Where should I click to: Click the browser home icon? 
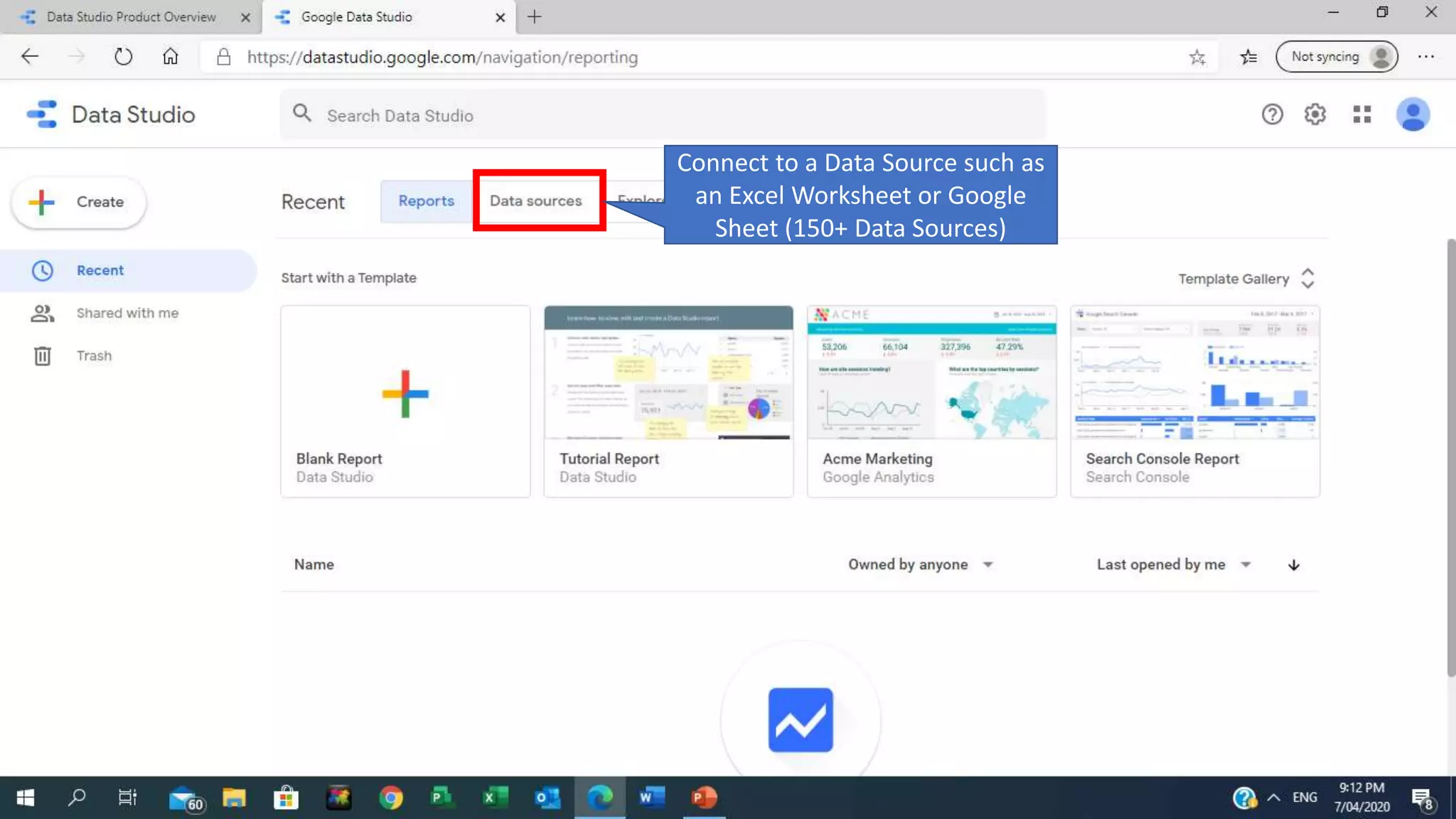click(x=171, y=57)
